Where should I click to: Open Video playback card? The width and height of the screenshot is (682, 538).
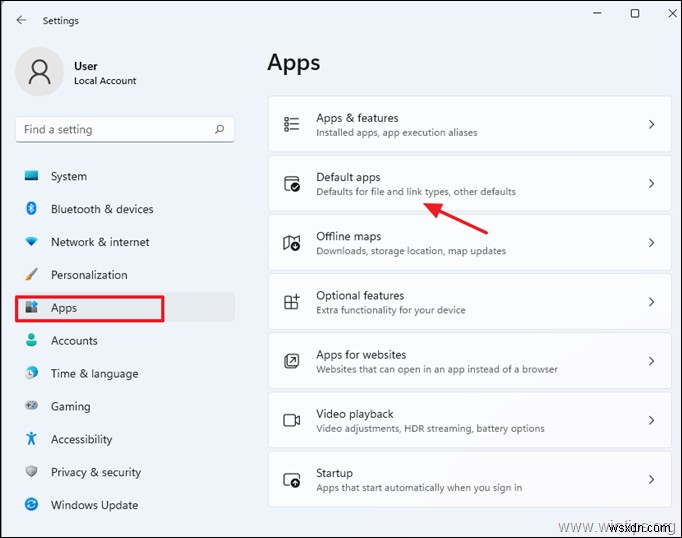(470, 420)
